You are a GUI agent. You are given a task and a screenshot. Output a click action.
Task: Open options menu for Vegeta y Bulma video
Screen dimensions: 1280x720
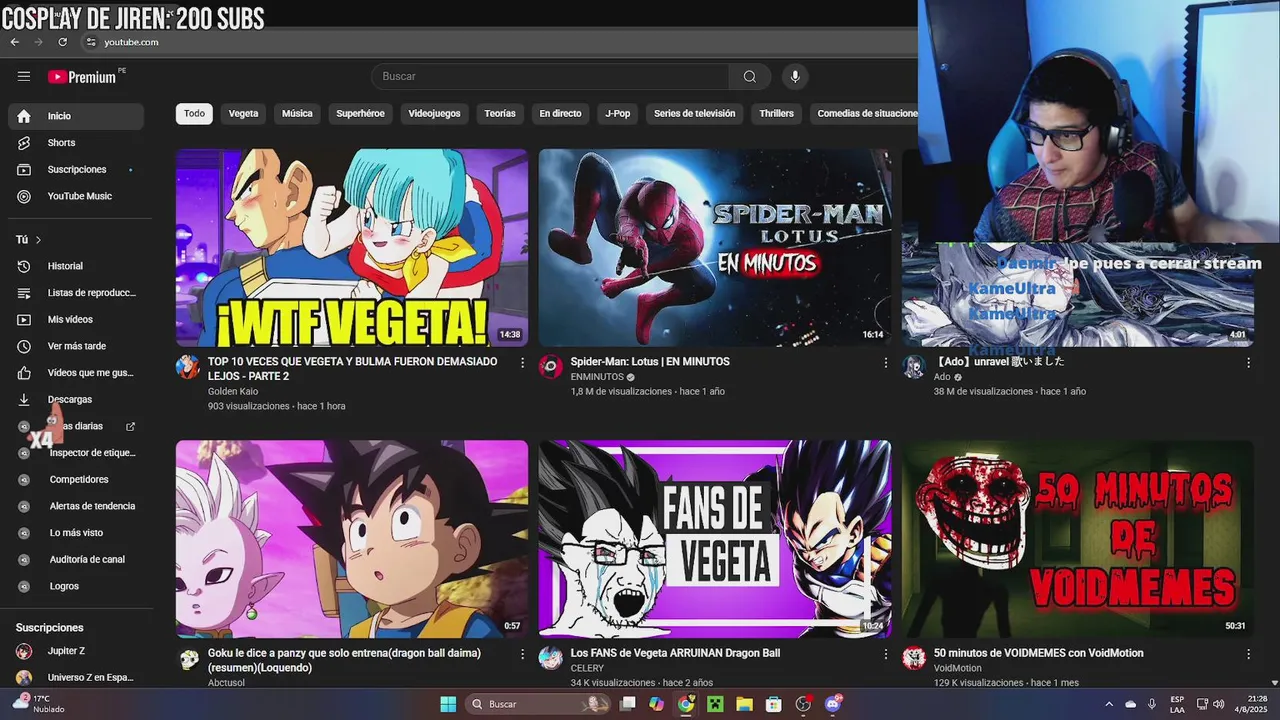[522, 363]
